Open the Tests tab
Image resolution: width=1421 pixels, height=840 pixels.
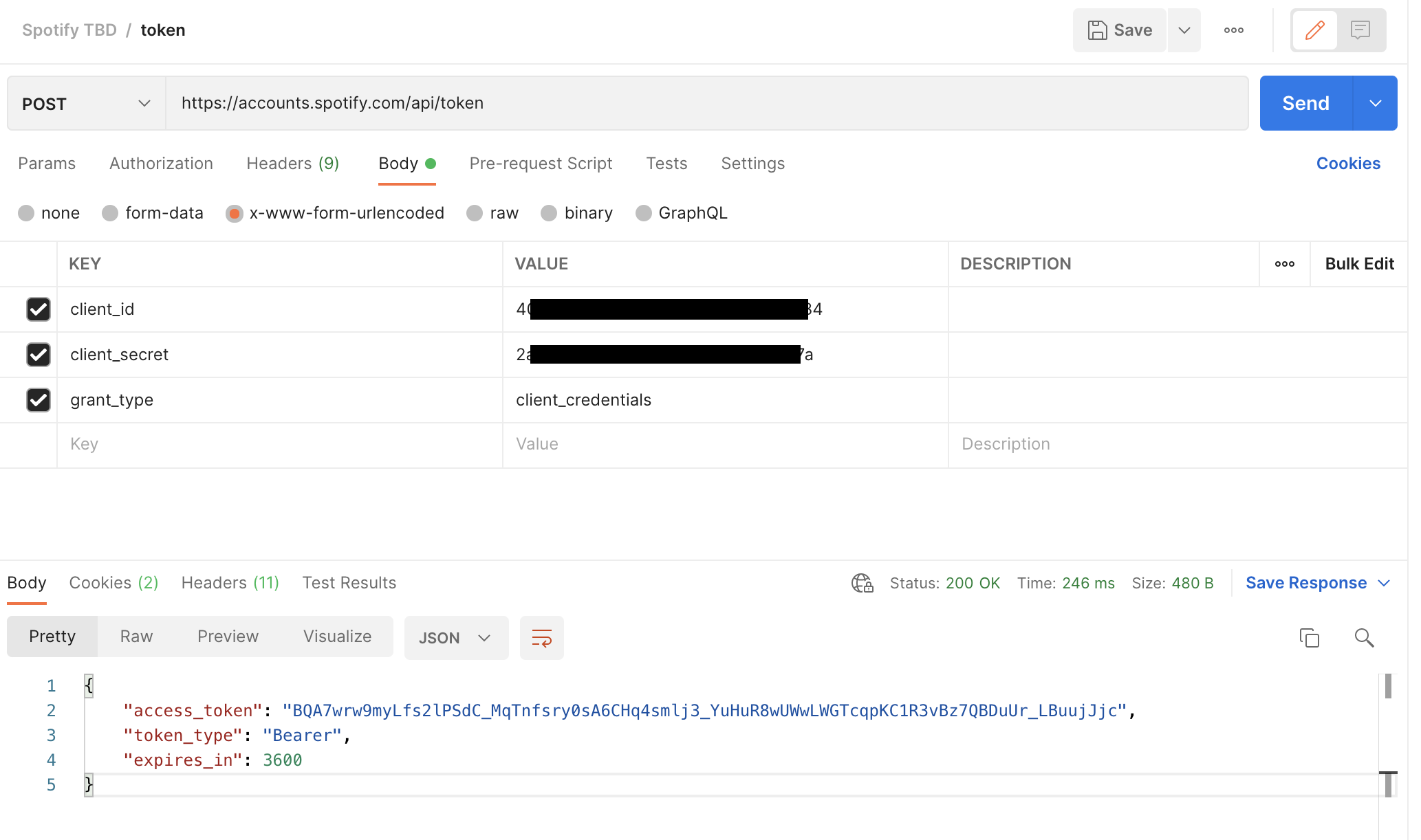tap(666, 164)
